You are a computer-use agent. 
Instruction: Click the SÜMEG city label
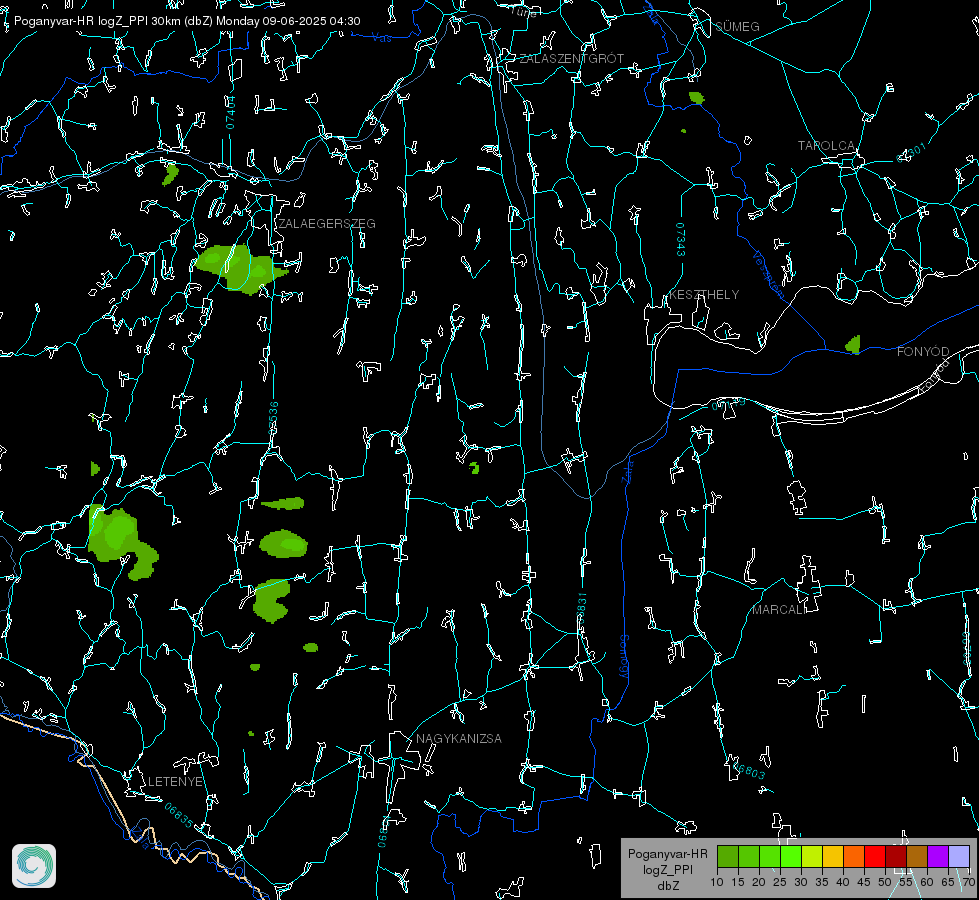[737, 27]
